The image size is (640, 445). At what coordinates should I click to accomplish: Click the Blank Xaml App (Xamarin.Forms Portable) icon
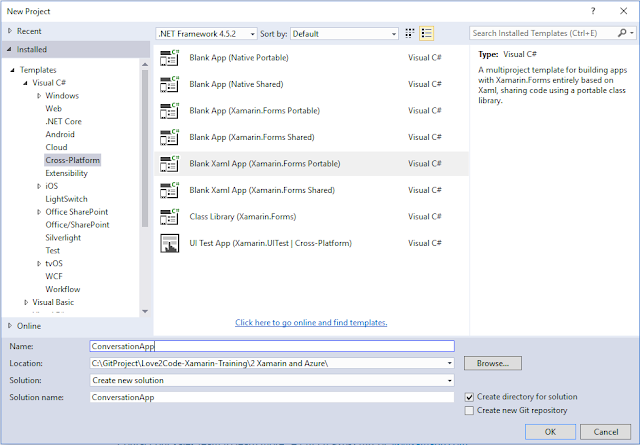[169, 164]
